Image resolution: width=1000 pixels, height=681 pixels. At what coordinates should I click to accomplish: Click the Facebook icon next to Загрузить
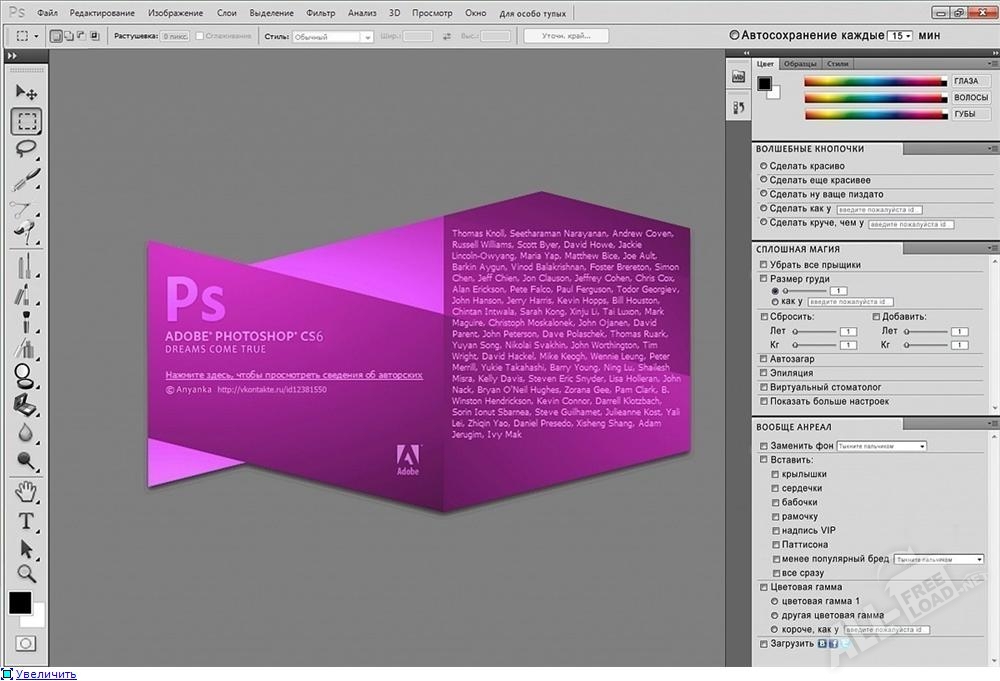point(833,644)
